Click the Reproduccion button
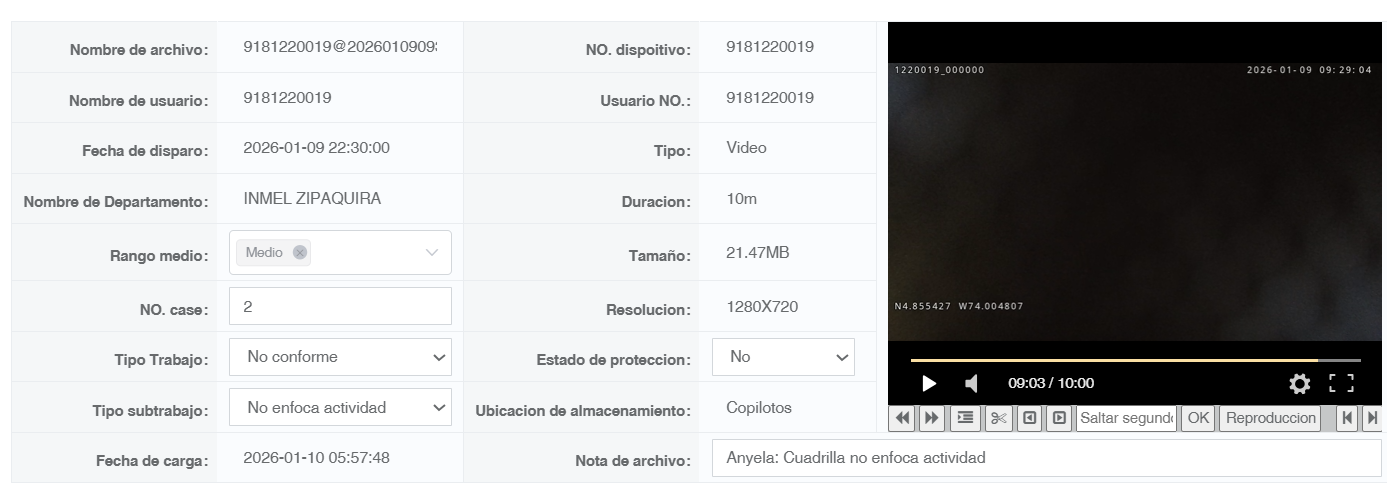This screenshot has height=490, width=1387. [1270, 418]
